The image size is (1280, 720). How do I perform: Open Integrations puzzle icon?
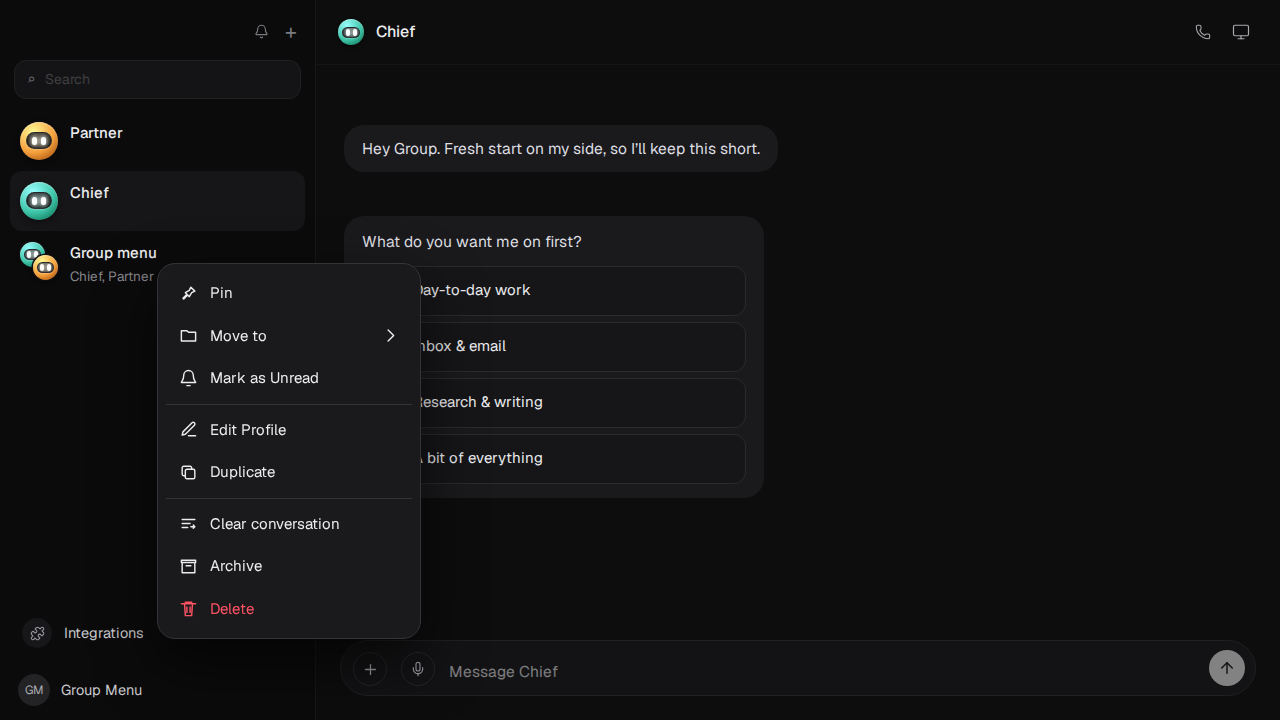coord(37,633)
